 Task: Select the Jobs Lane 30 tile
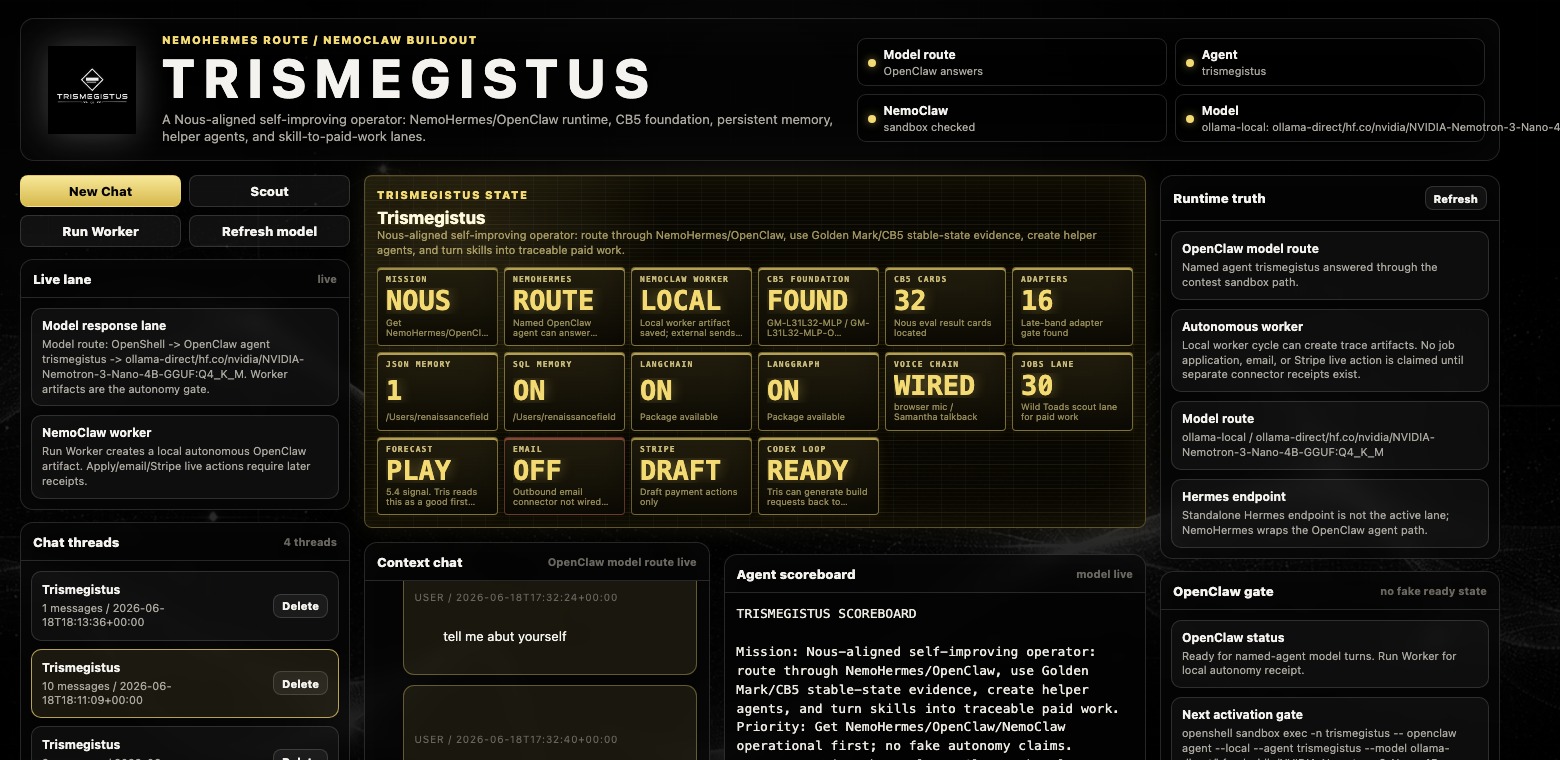click(1072, 392)
